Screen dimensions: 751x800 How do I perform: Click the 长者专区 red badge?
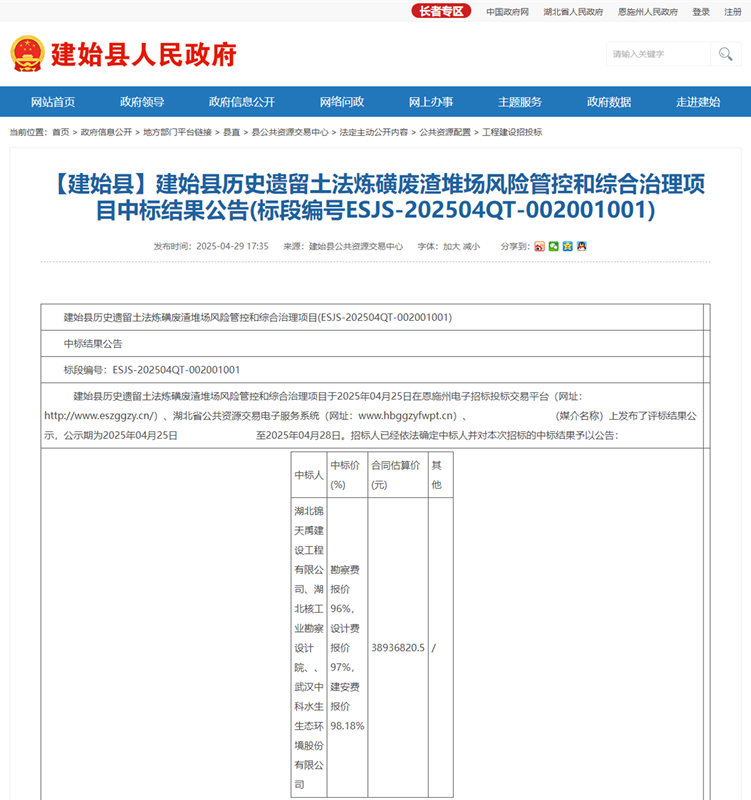[441, 12]
